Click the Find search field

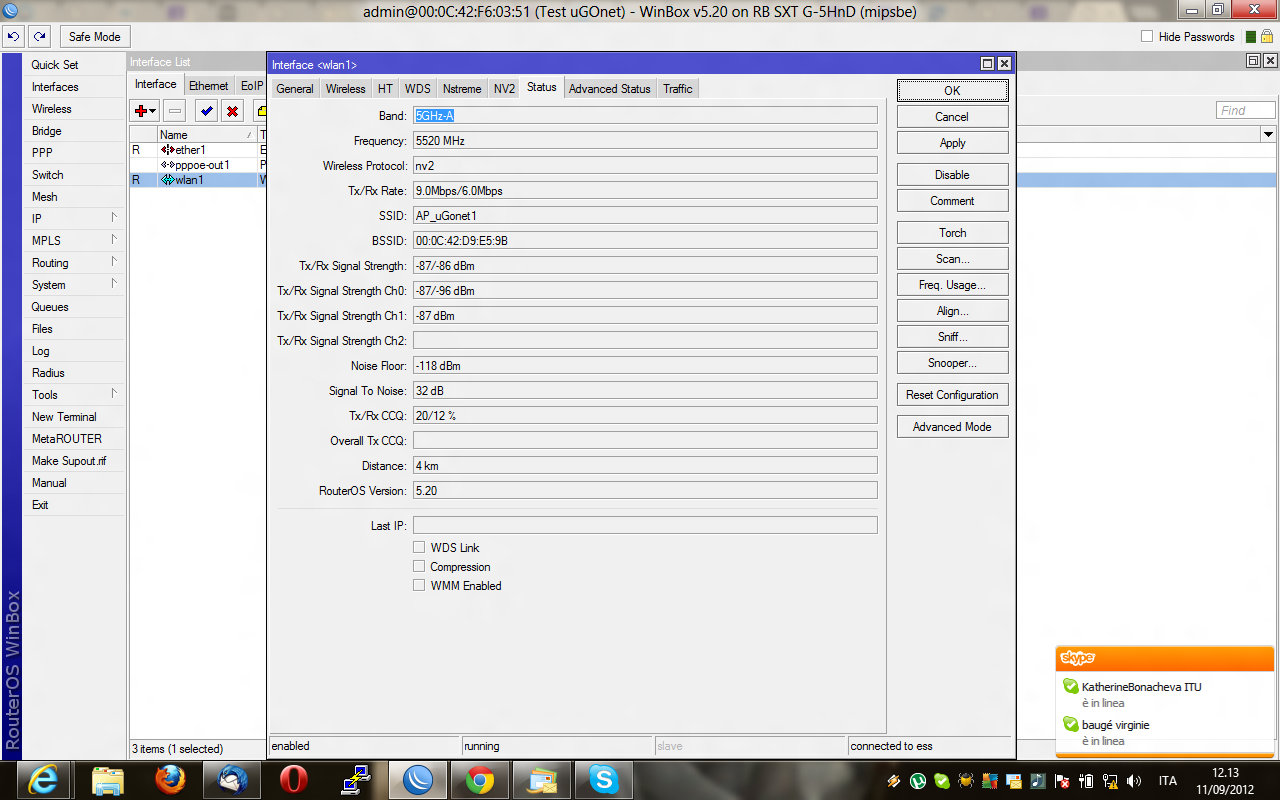pyautogui.click(x=1246, y=111)
